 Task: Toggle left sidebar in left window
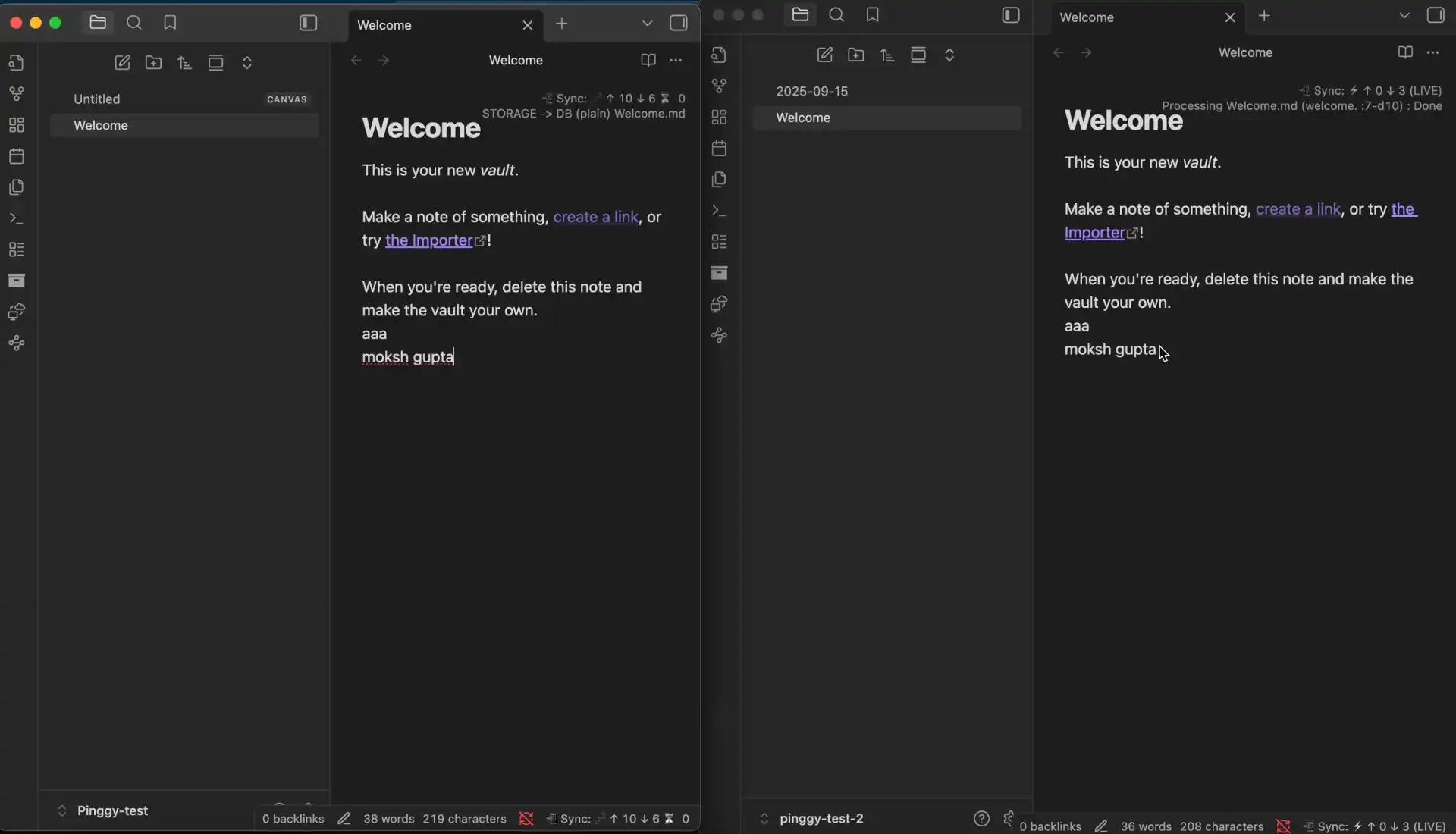(308, 23)
